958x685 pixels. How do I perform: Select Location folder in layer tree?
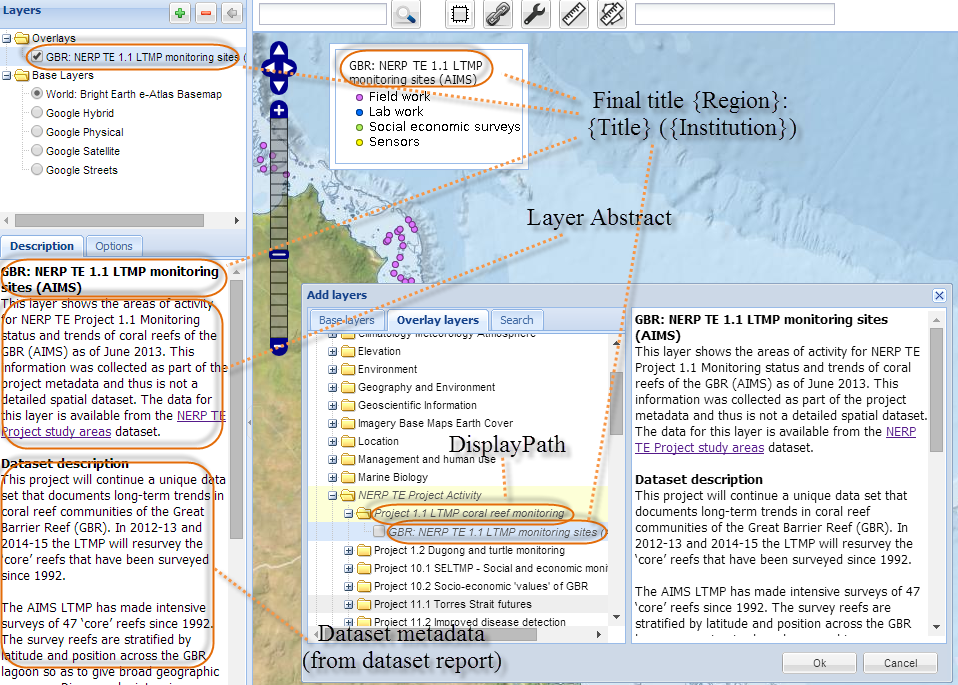[x=378, y=441]
